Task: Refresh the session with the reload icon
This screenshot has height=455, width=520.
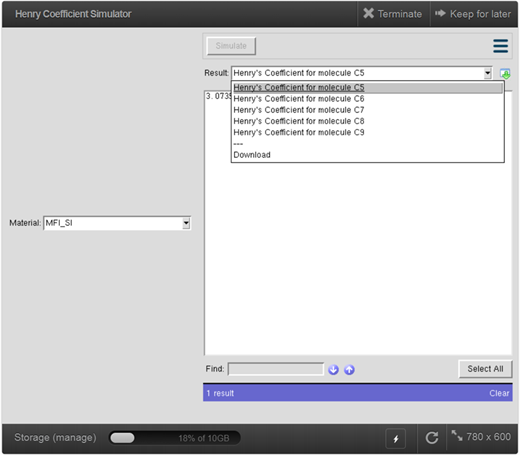Action: point(432,438)
